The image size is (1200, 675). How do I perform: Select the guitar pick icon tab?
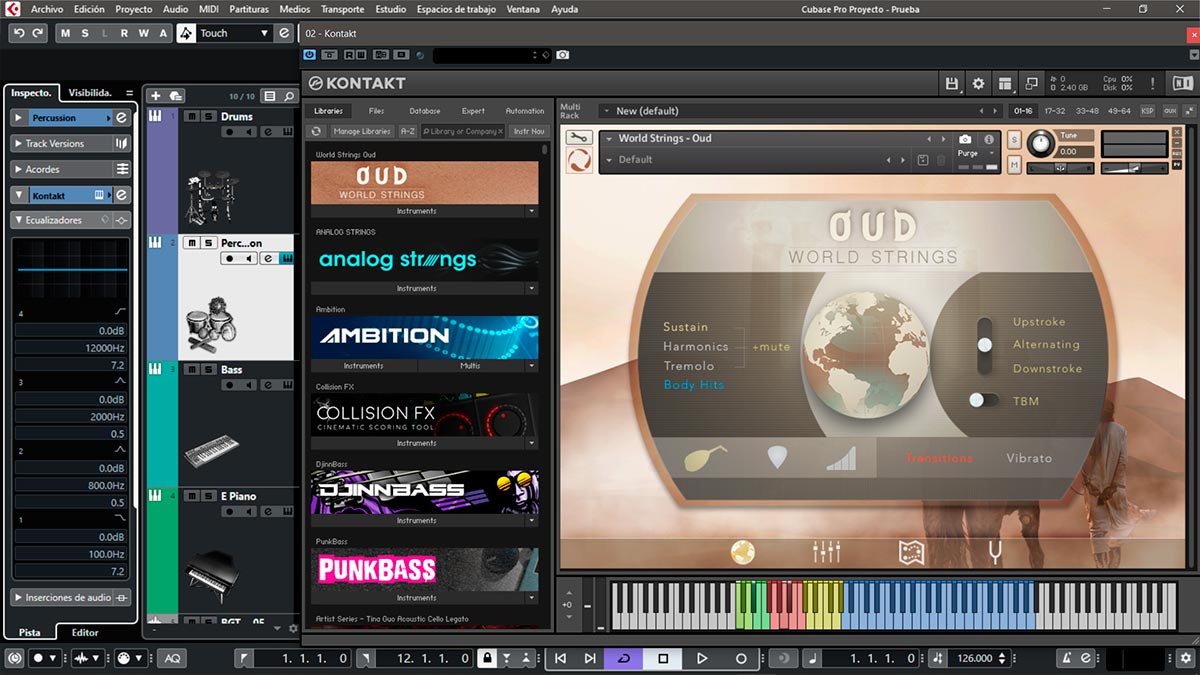tap(777, 458)
